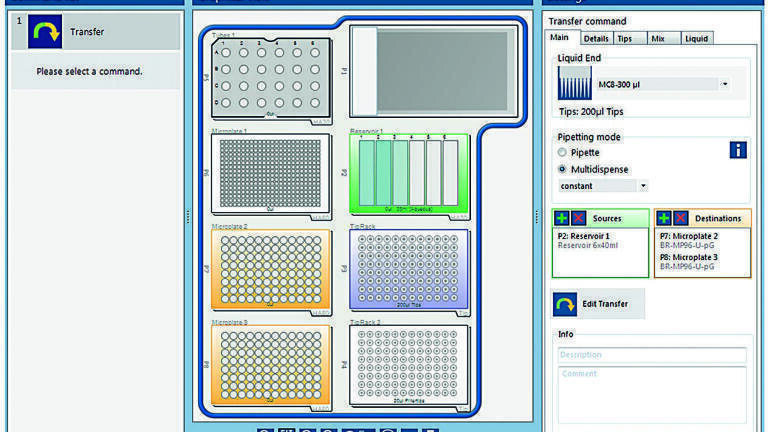
Task: Click the right panel splitter handle
Action: pos(537,216)
